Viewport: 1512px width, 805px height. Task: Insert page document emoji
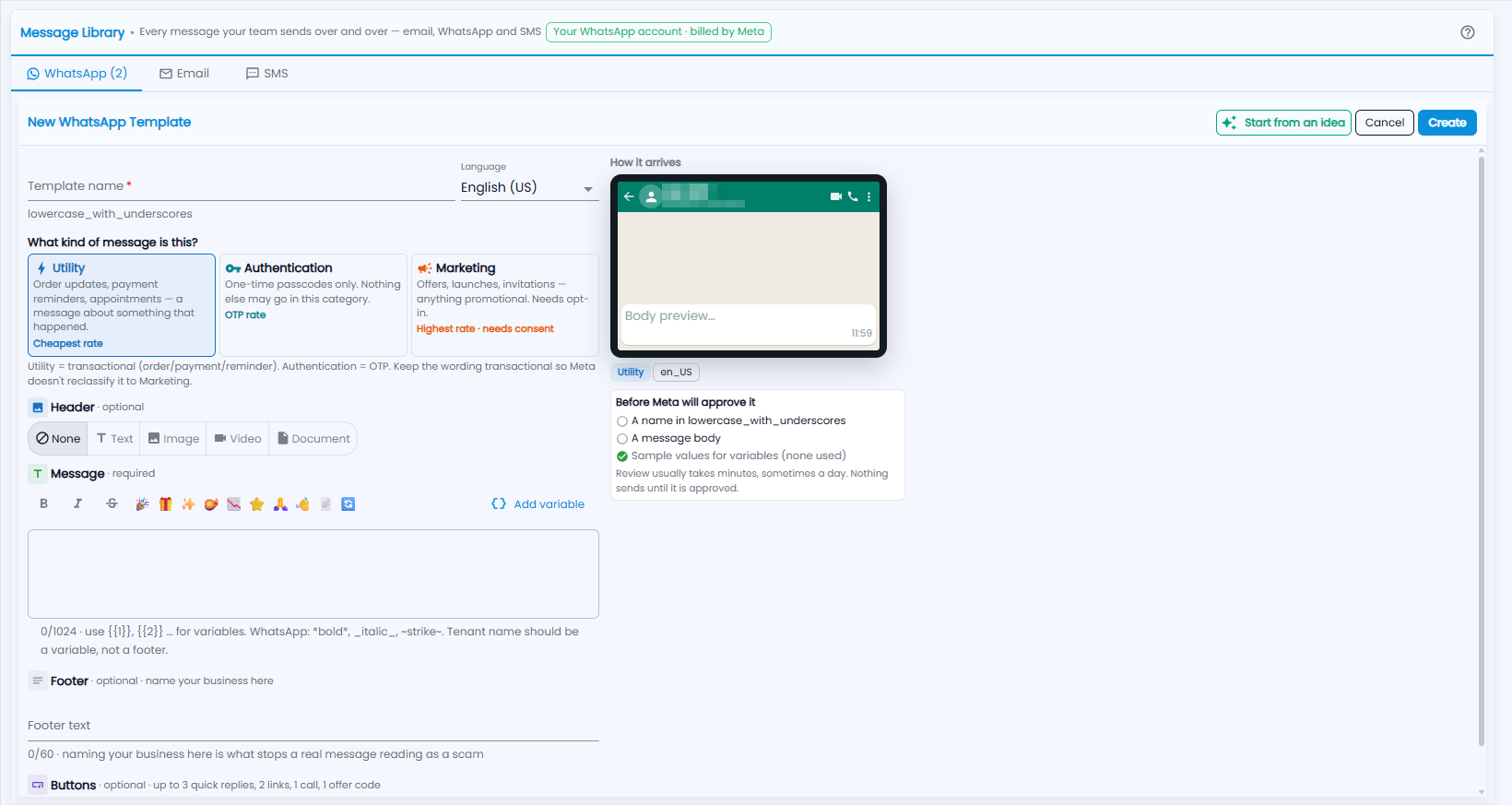coord(325,504)
